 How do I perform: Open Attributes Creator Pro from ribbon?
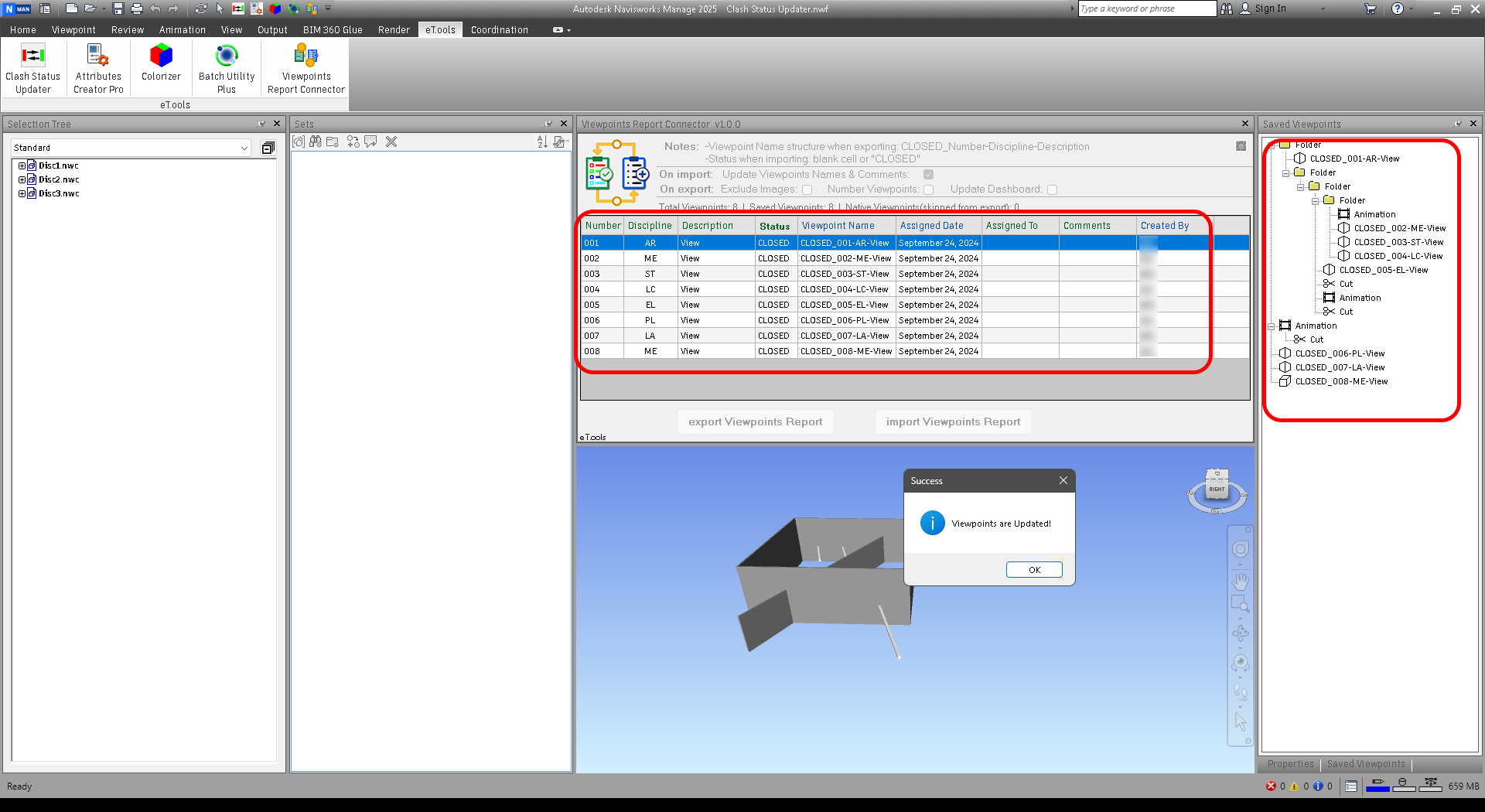coord(98,68)
